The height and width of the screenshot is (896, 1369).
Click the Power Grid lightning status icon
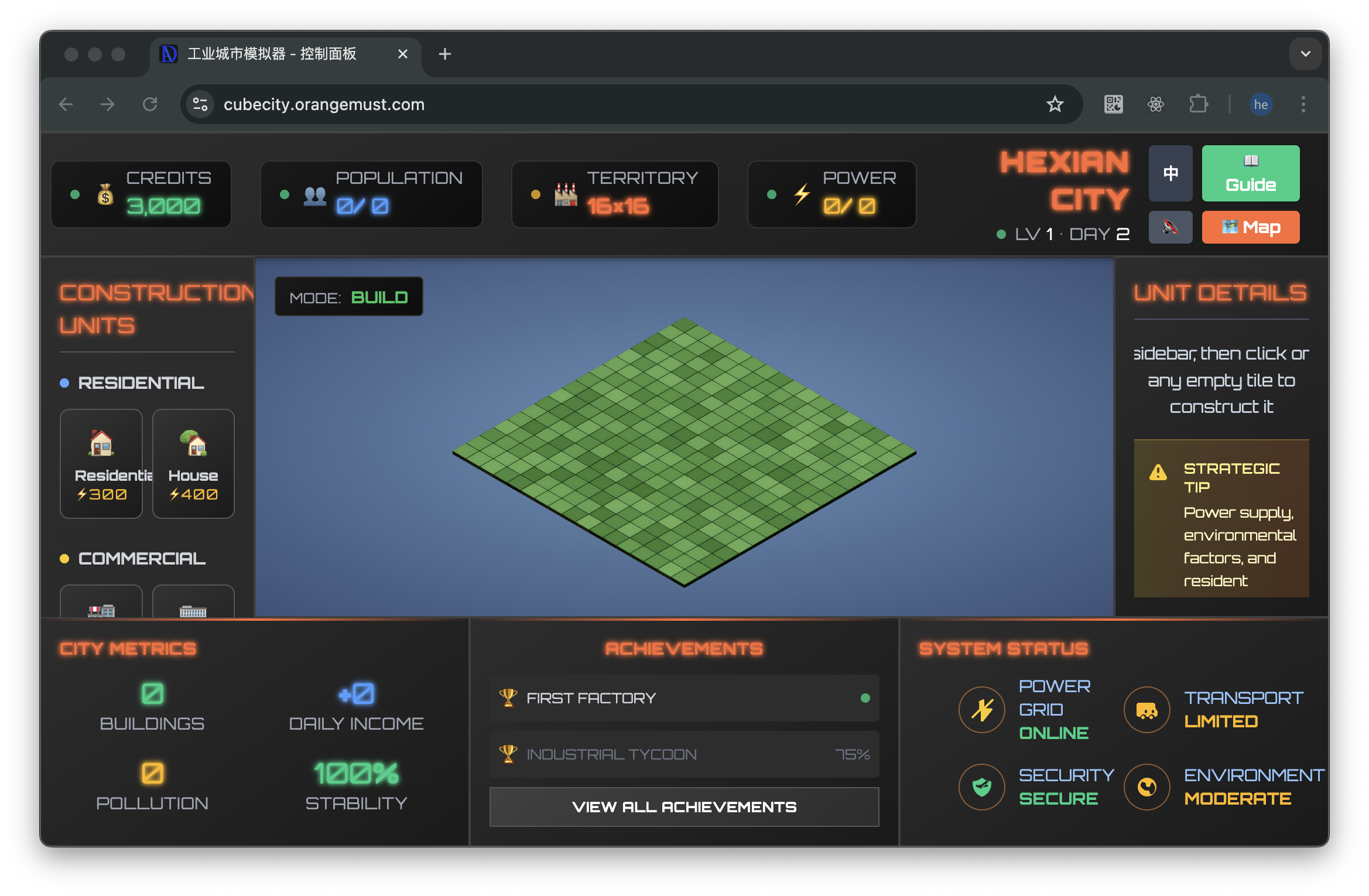pyautogui.click(x=982, y=709)
